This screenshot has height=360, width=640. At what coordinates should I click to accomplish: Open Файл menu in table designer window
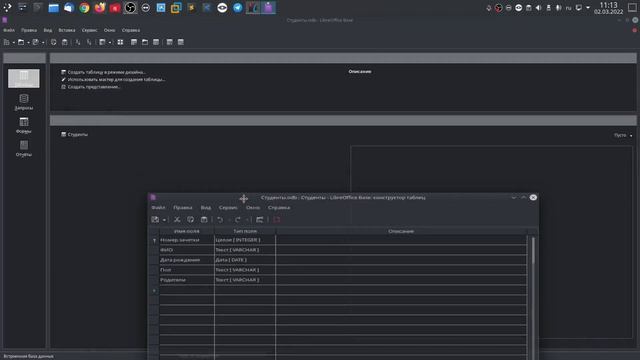point(158,208)
